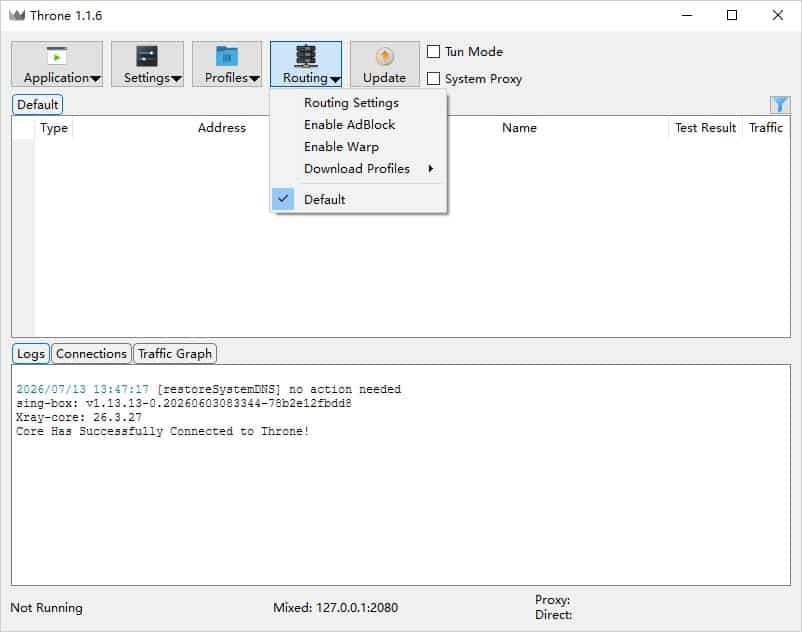Click the sing-box version log line
The image size is (802, 632).
[184, 403]
